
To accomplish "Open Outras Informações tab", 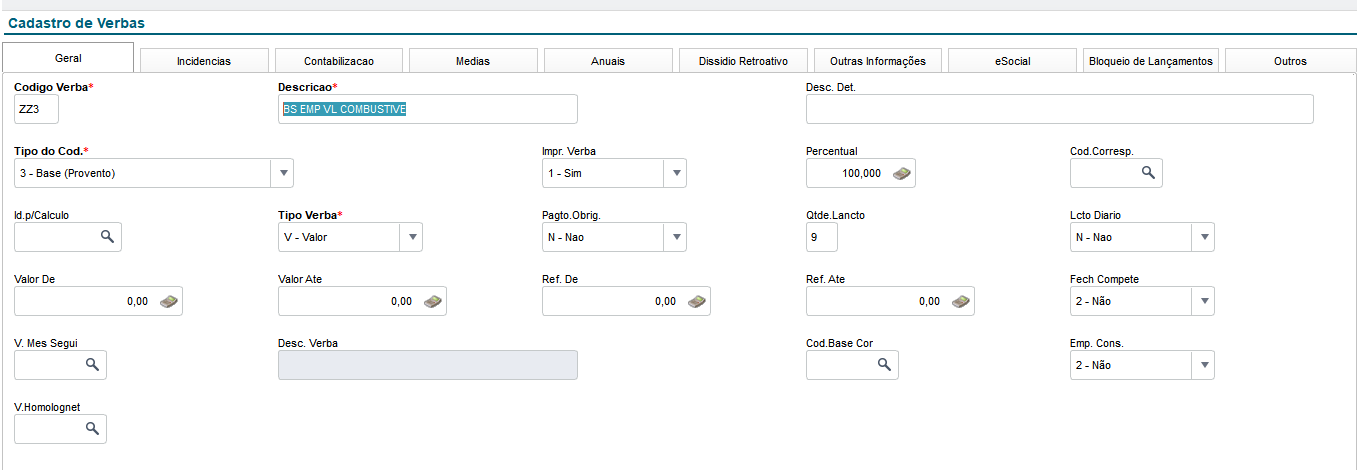I will click(x=878, y=61).
